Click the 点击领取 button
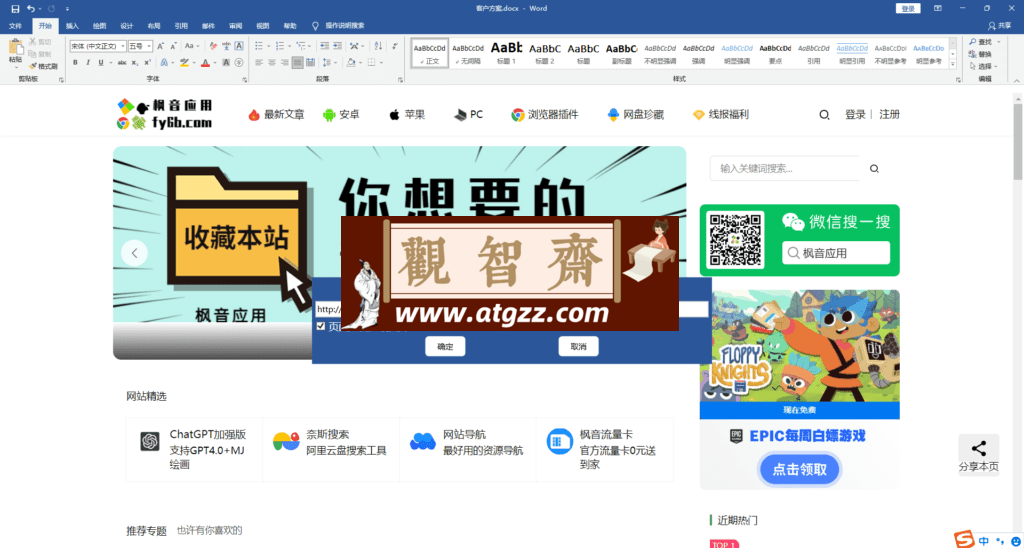Image resolution: width=1024 pixels, height=548 pixels. [x=800, y=469]
